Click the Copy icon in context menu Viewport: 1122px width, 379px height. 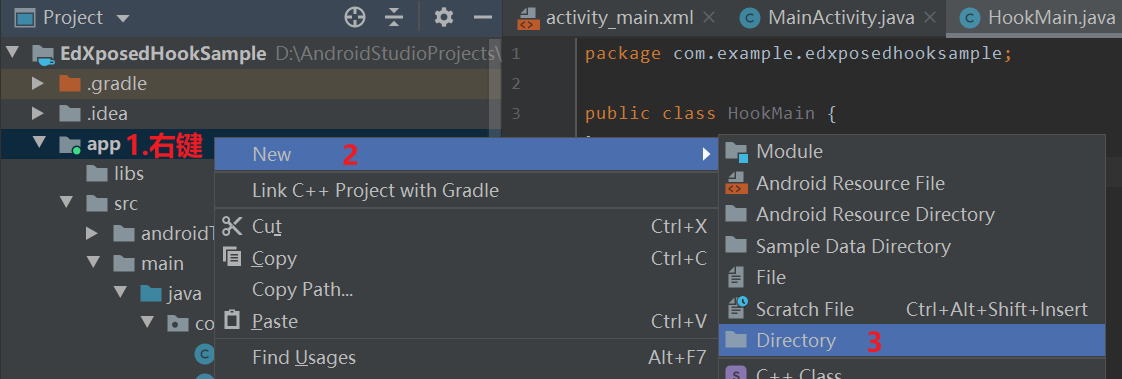pyautogui.click(x=233, y=257)
